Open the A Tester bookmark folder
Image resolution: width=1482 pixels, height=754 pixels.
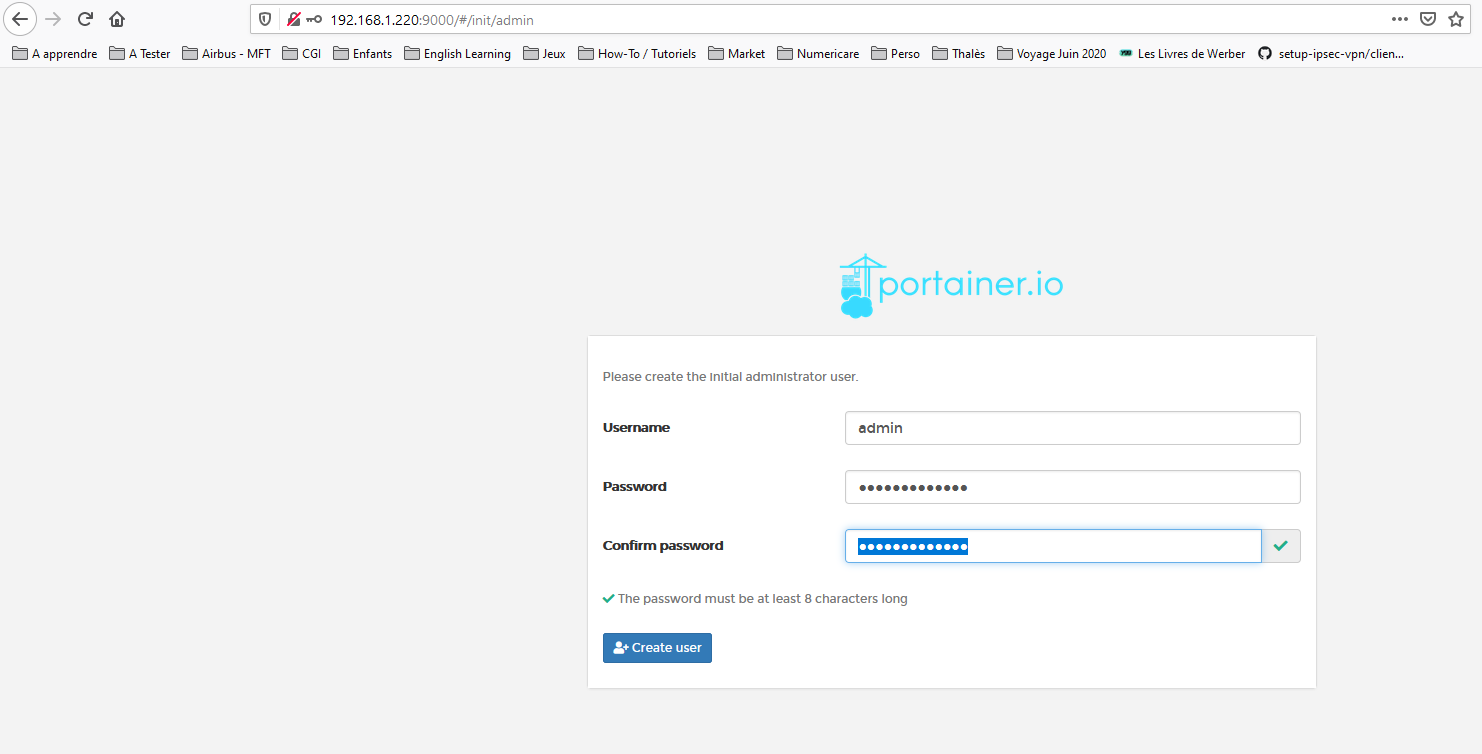click(140, 54)
